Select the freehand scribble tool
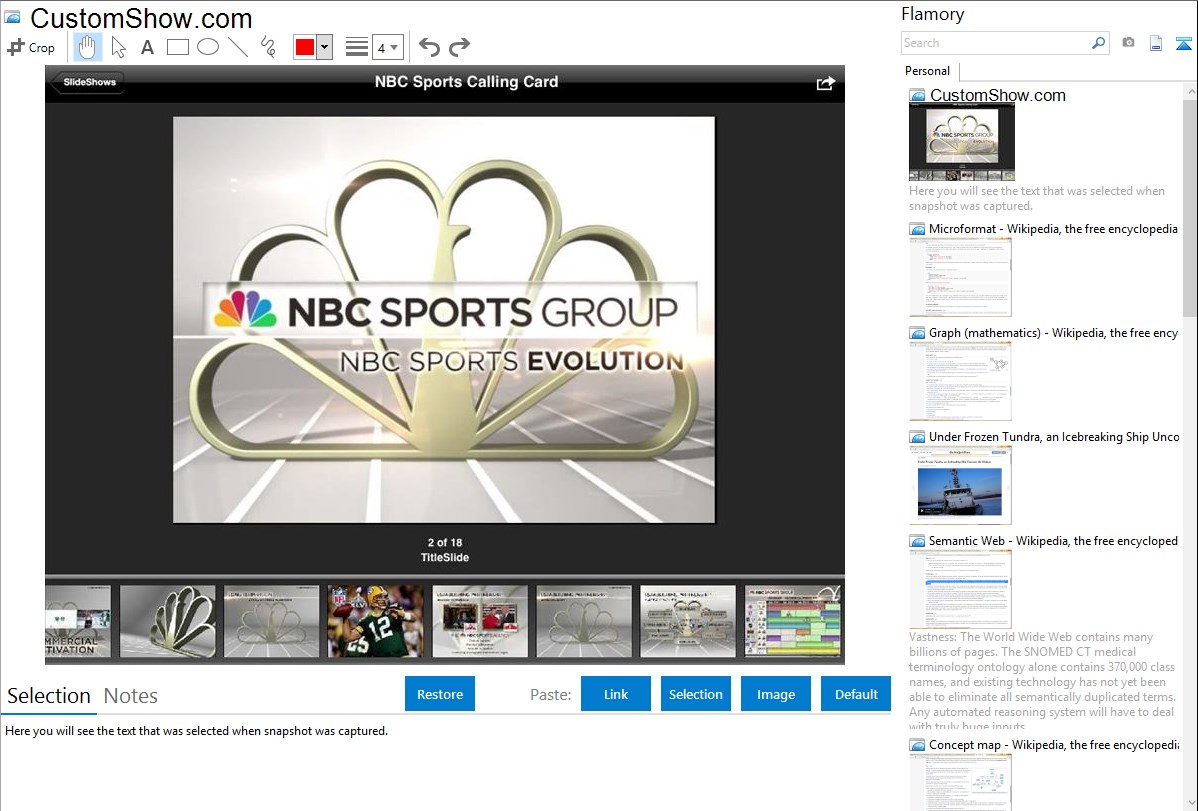Viewport: 1198px width, 811px height. click(x=268, y=47)
